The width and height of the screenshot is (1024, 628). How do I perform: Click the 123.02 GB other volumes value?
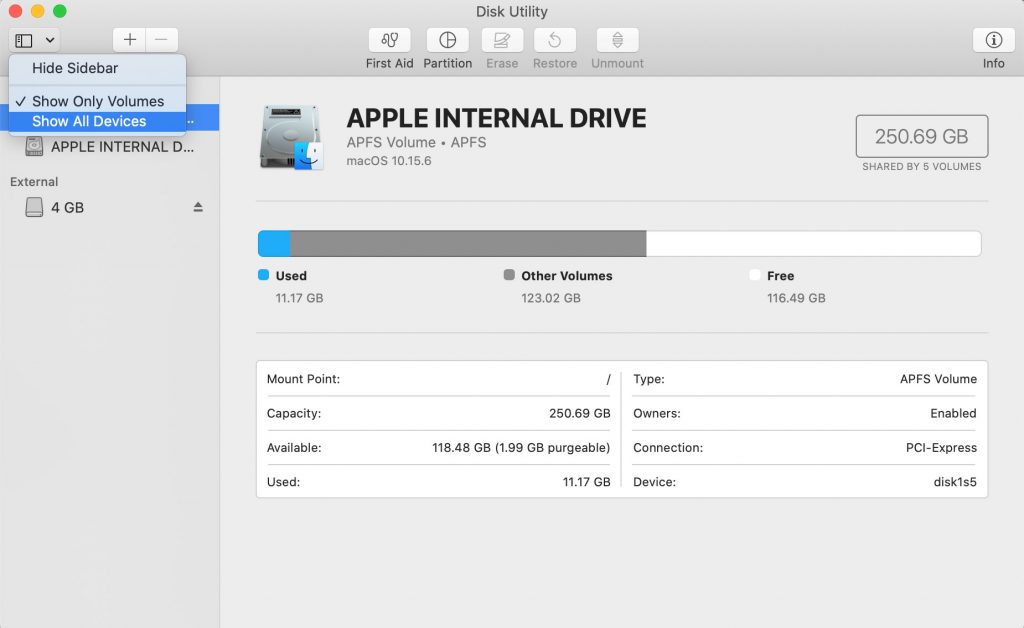coord(551,298)
